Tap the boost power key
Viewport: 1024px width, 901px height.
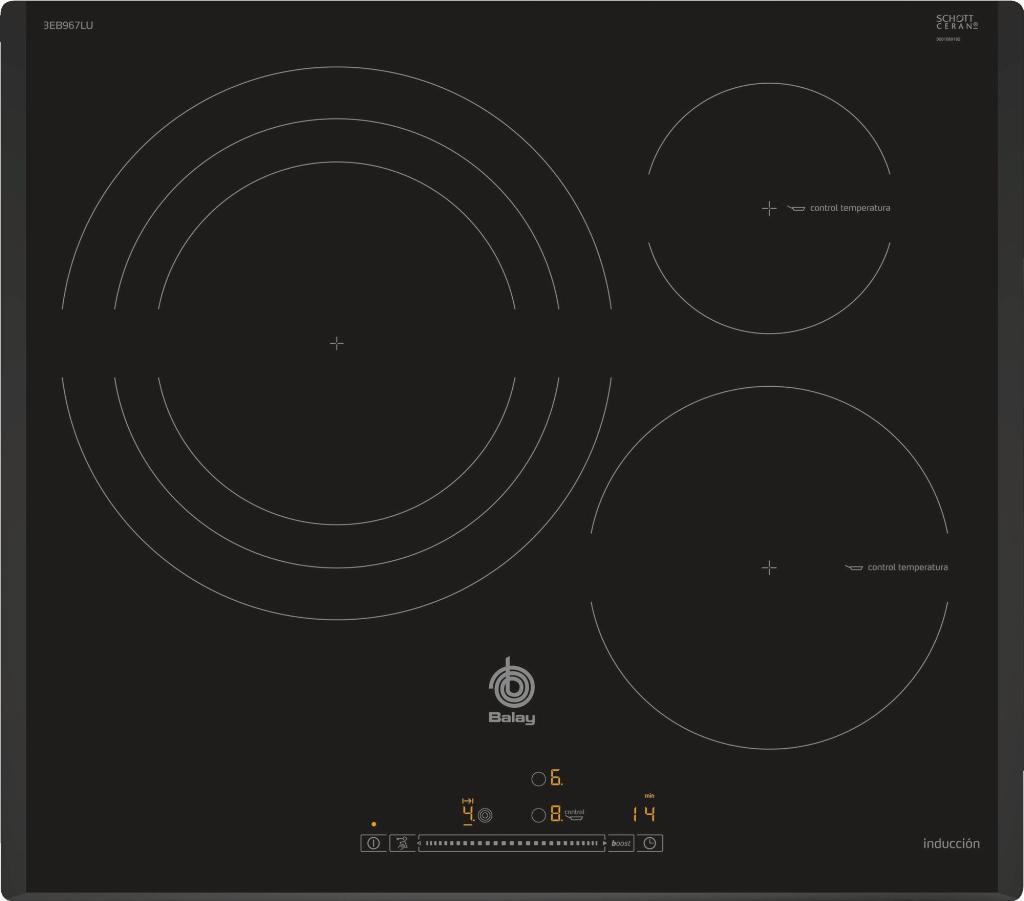point(621,843)
